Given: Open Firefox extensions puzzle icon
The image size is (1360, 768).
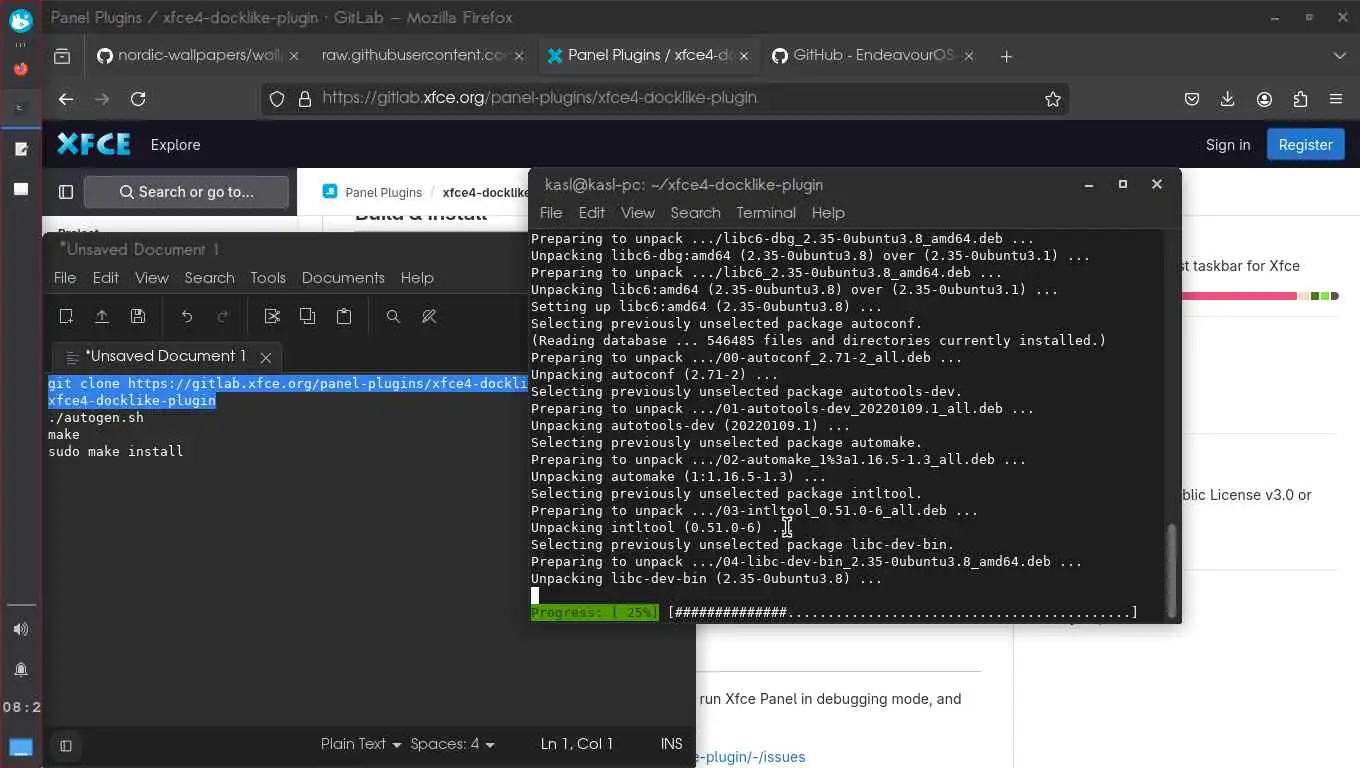Looking at the screenshot, I should 1300,99.
